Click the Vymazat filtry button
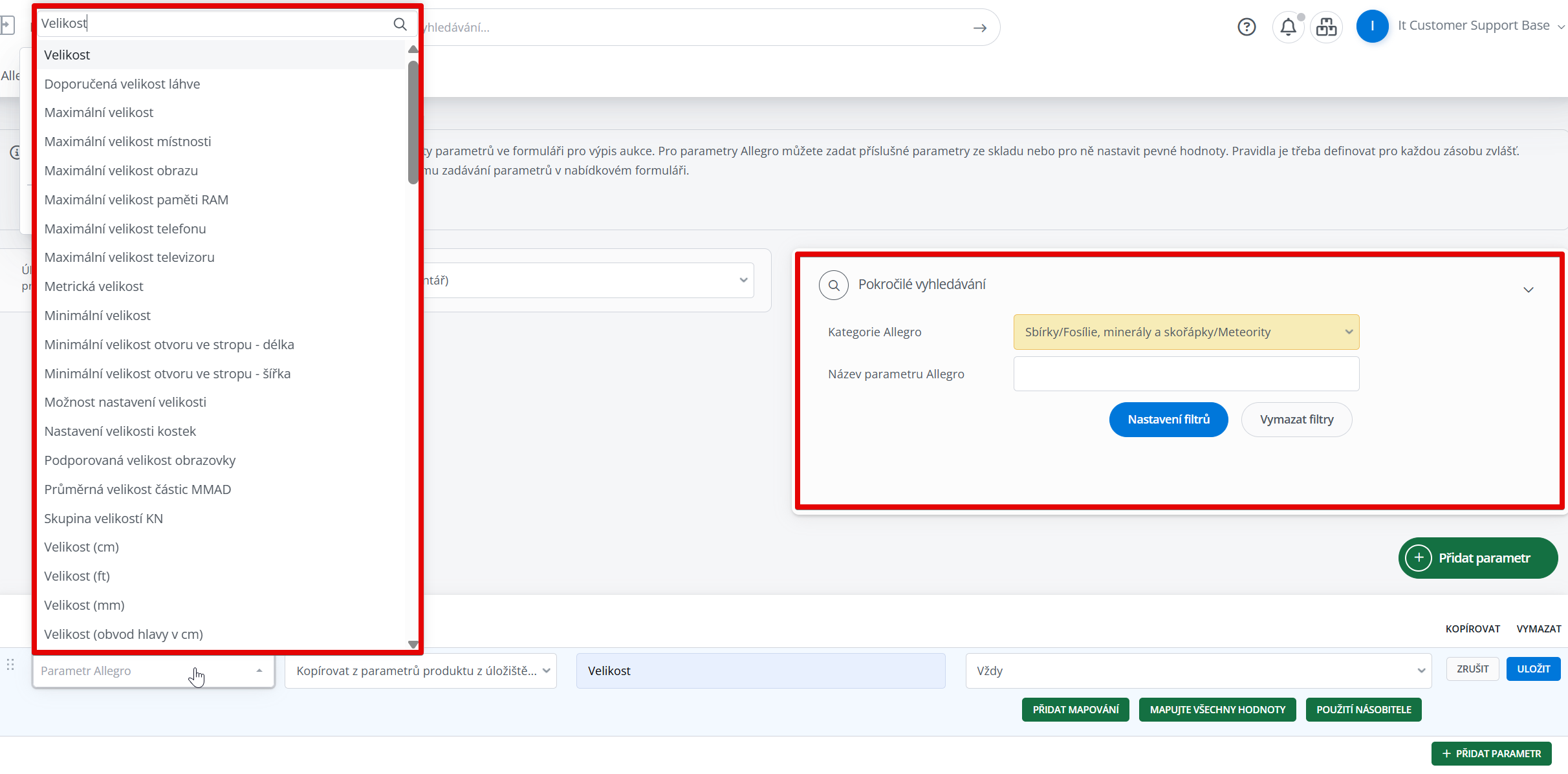 click(x=1296, y=420)
